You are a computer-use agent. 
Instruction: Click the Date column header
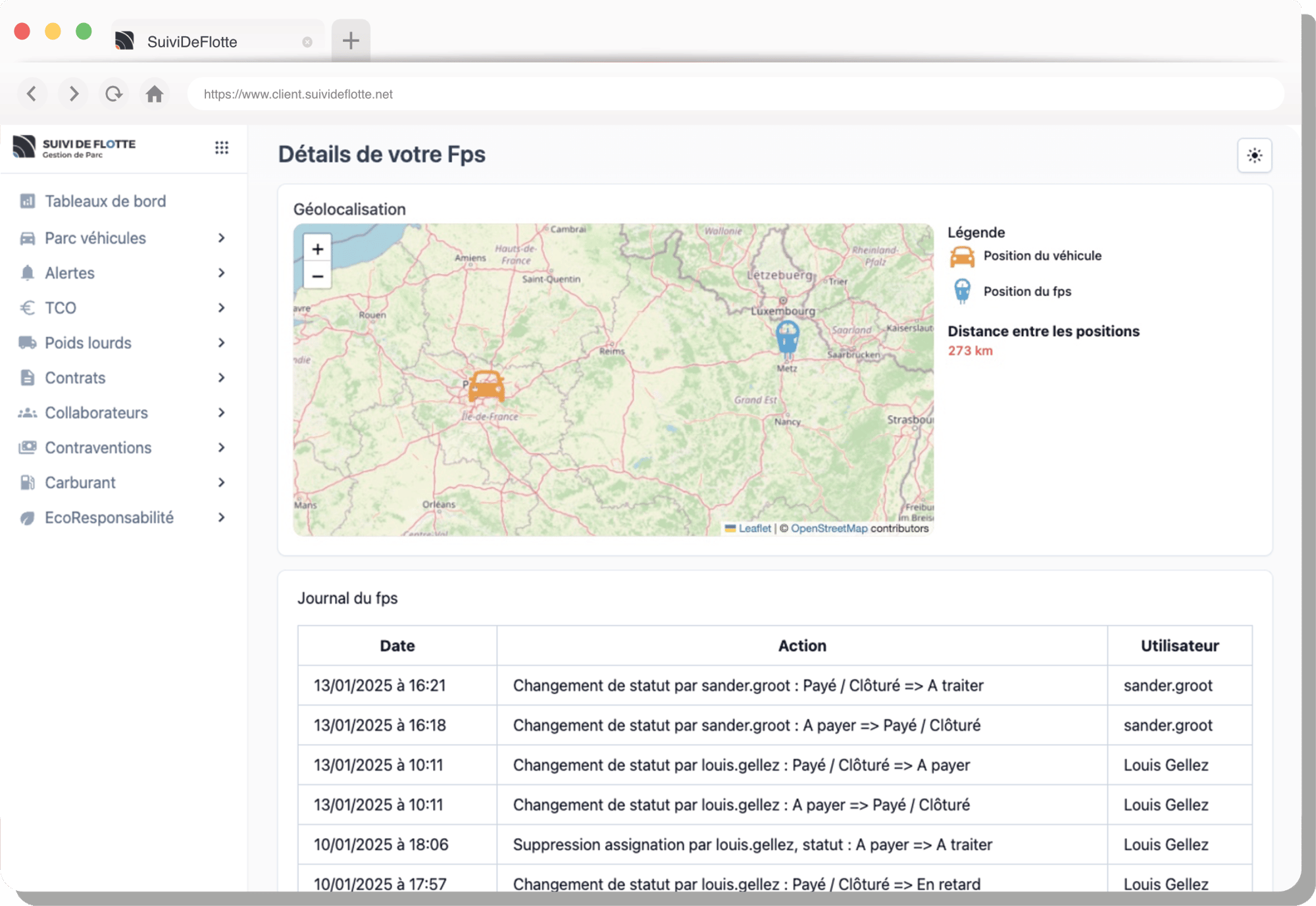pos(397,646)
